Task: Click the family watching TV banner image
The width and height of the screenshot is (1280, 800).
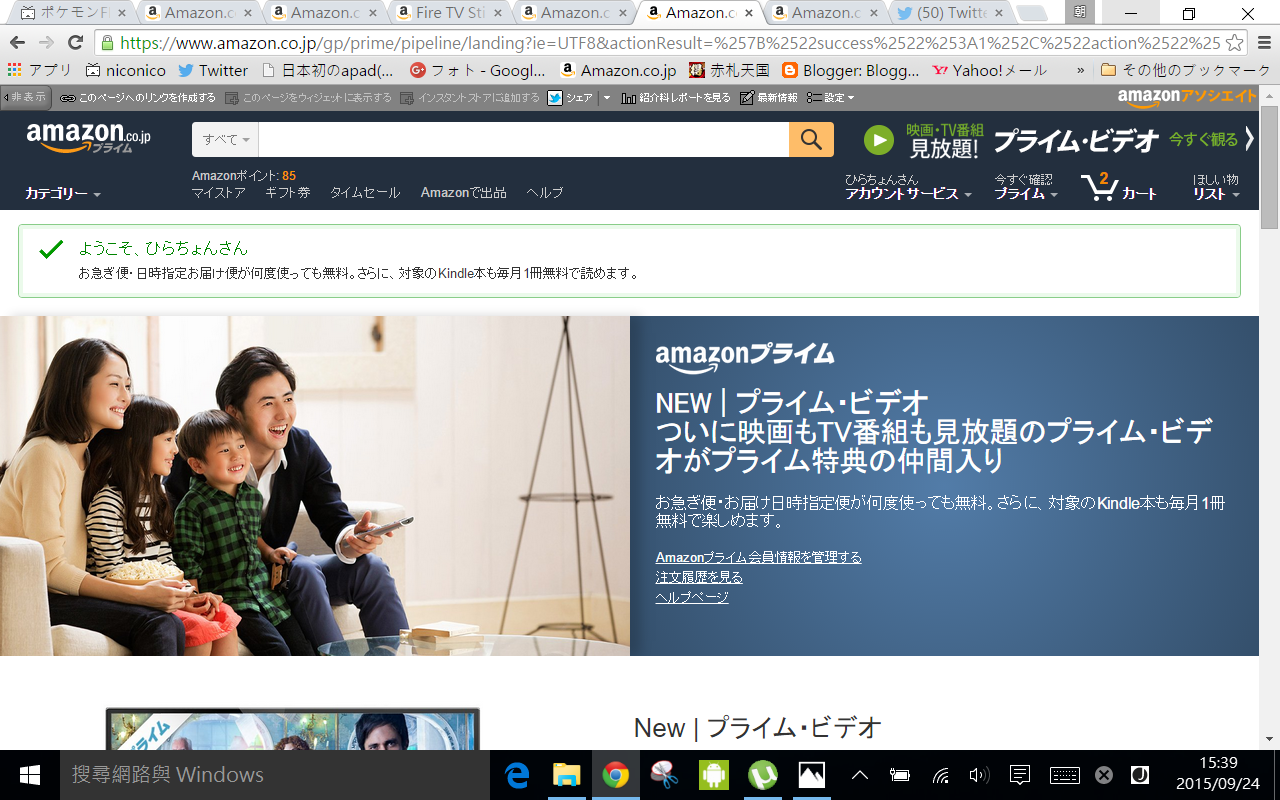Action: [x=315, y=486]
